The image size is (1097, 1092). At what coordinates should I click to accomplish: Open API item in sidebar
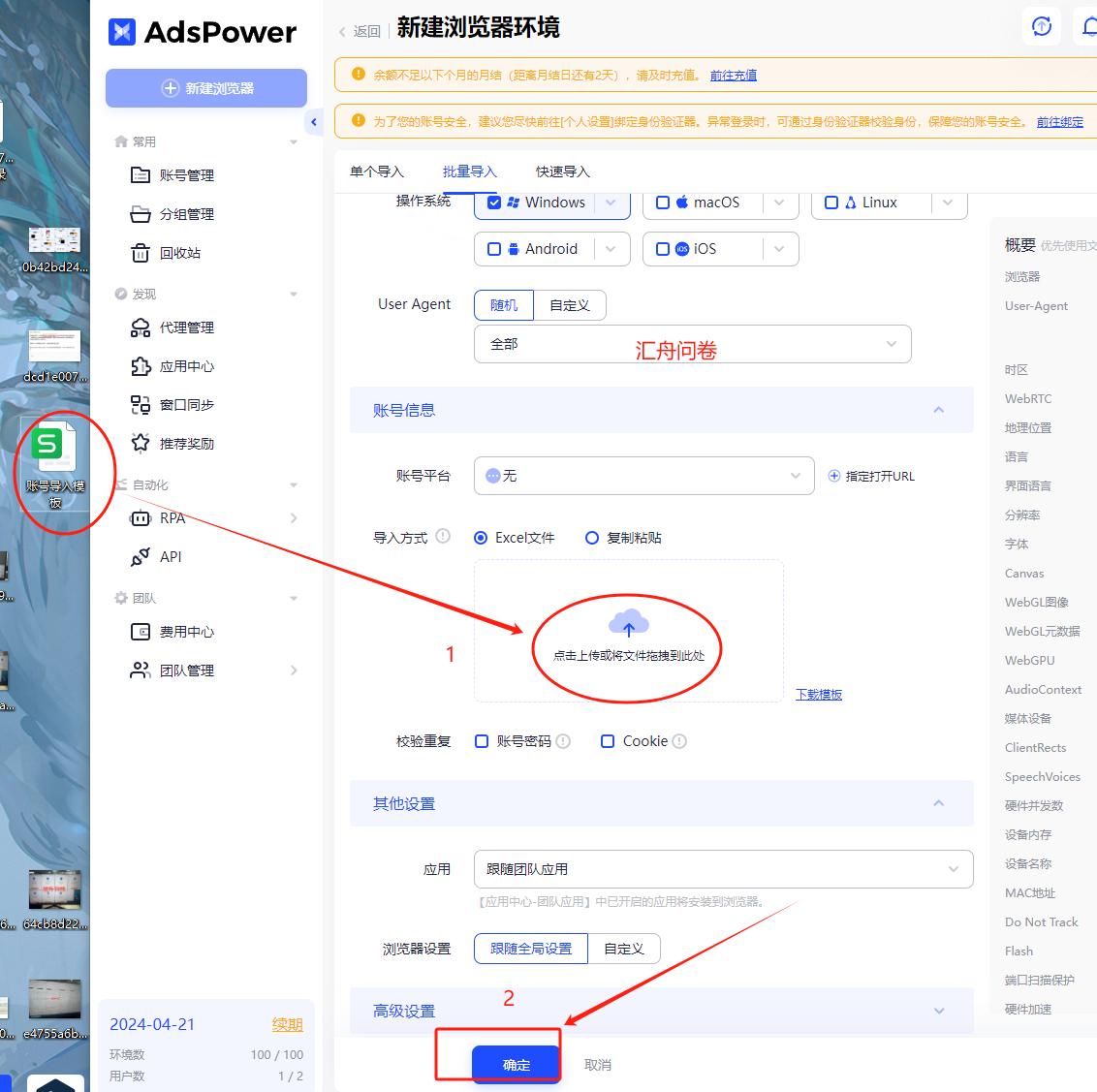point(156,557)
